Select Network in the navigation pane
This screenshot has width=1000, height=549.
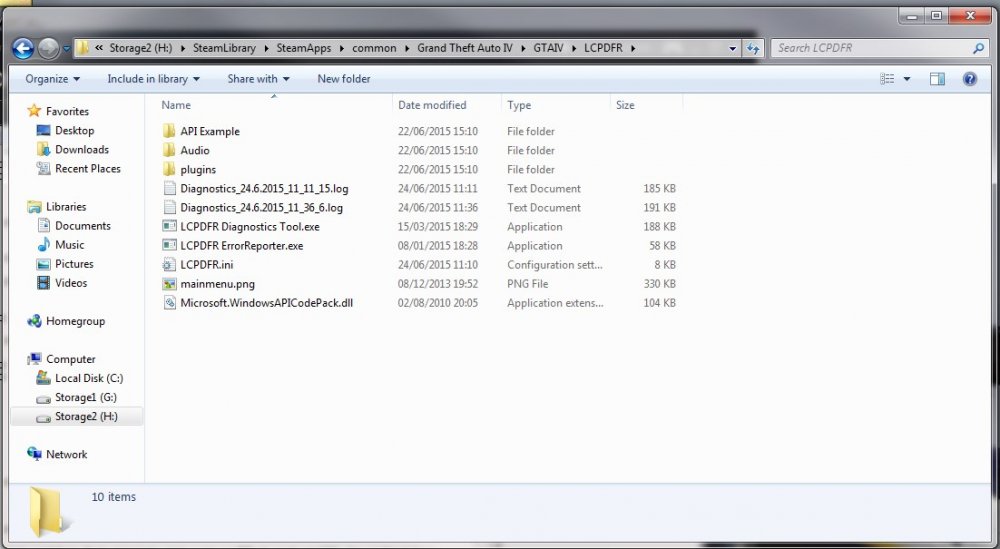click(66, 455)
